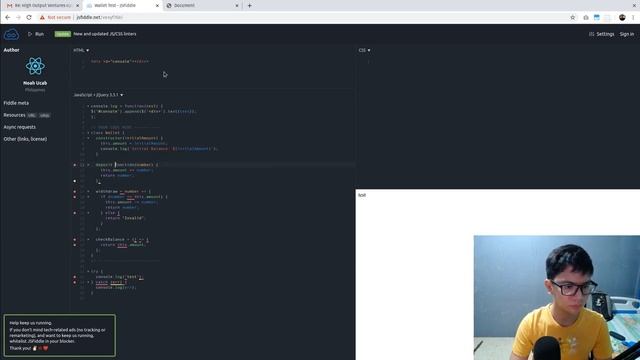Click the else branch code line
The image size is (640, 360).
tap(110, 213)
